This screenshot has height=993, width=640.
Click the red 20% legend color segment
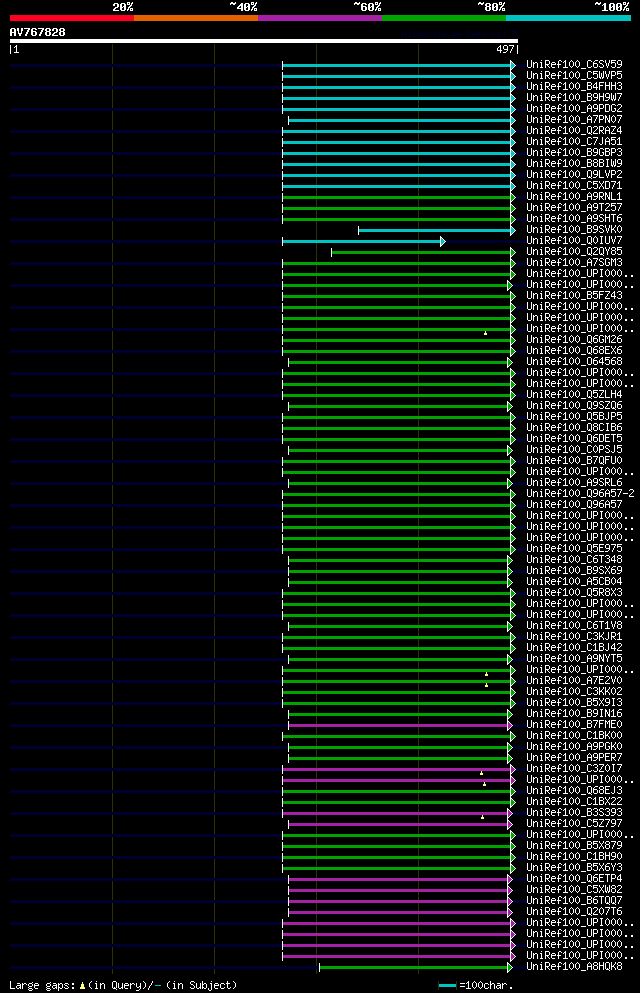[72, 18]
